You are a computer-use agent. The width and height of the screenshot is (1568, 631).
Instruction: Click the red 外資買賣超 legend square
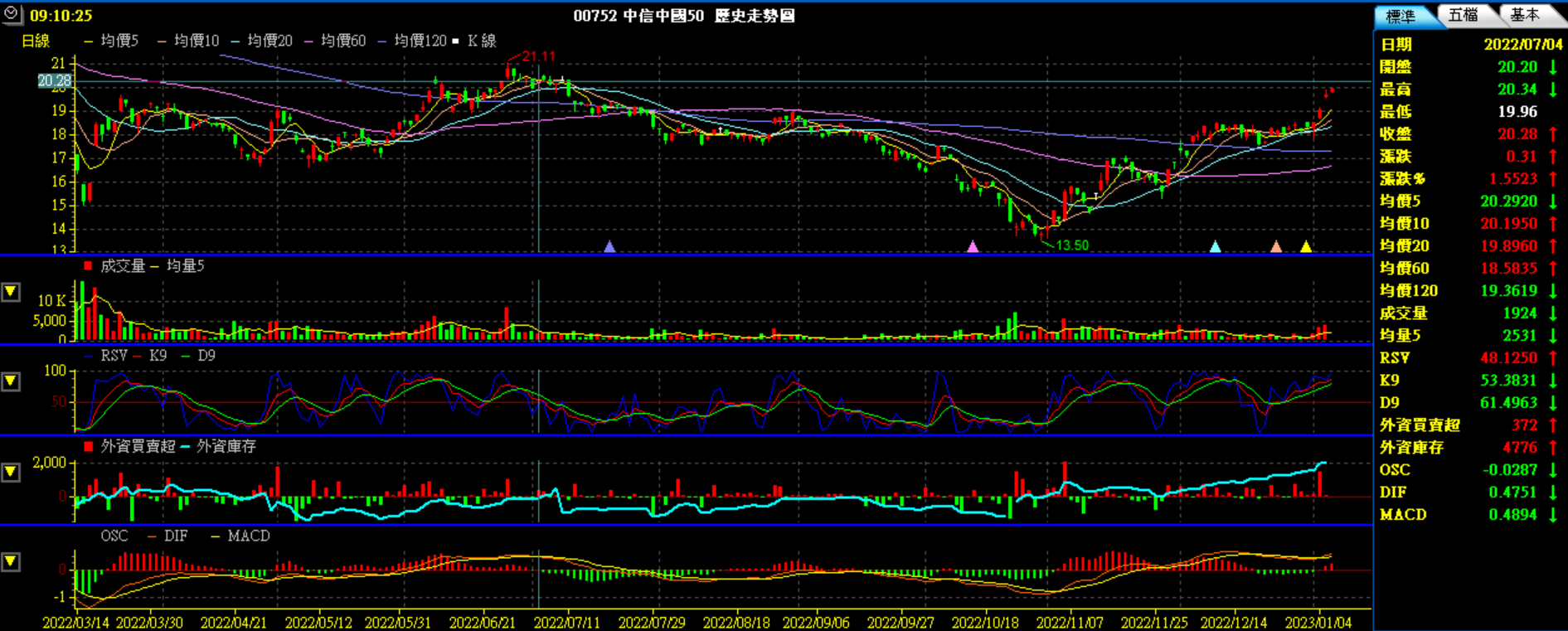click(88, 446)
